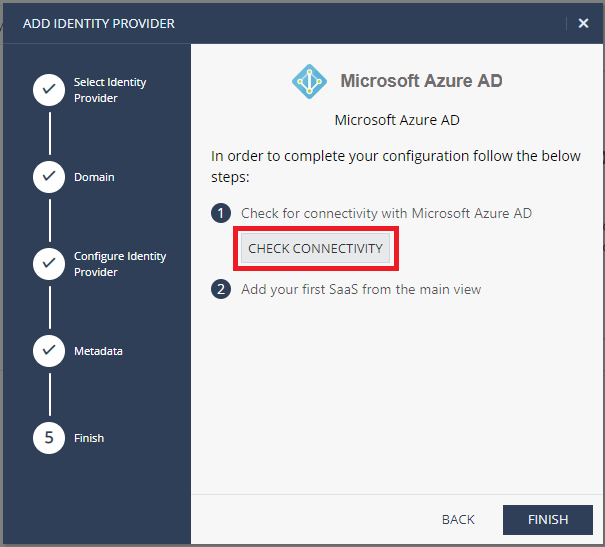Select the Select Identity Provider checkmark circle
605x547 pixels.
pos(49,90)
